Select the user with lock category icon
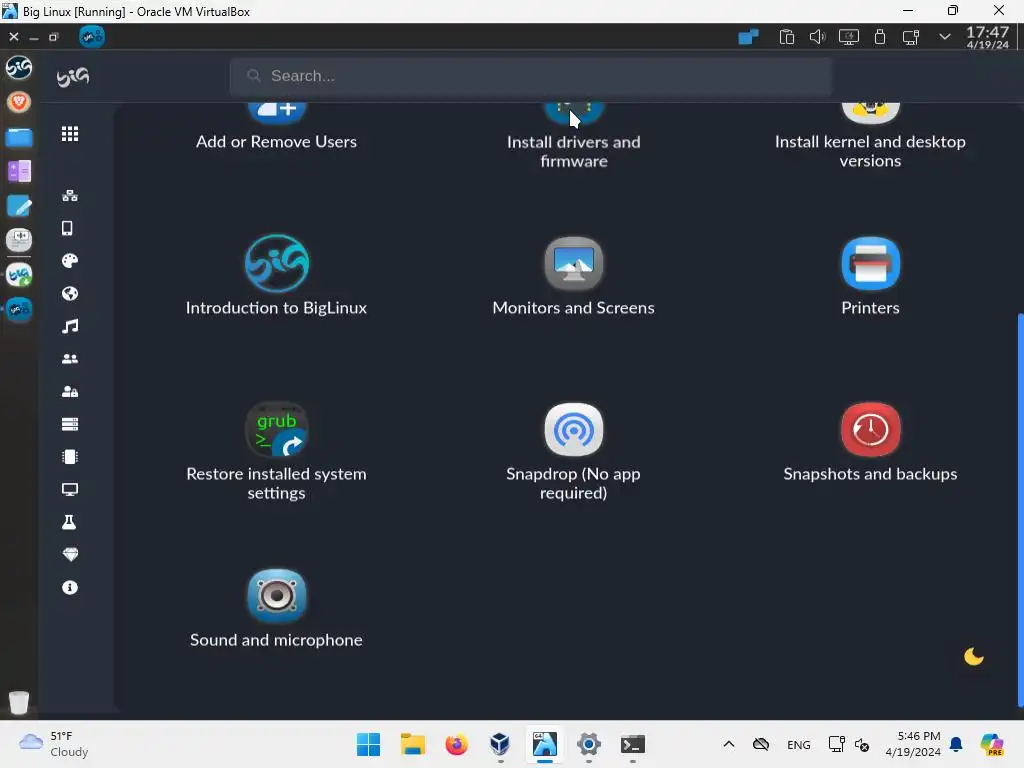 click(x=70, y=391)
